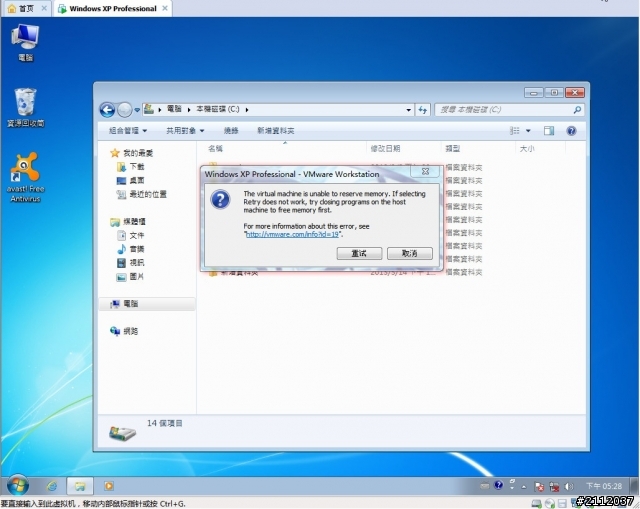Open the address bar history dropdown

409,110
